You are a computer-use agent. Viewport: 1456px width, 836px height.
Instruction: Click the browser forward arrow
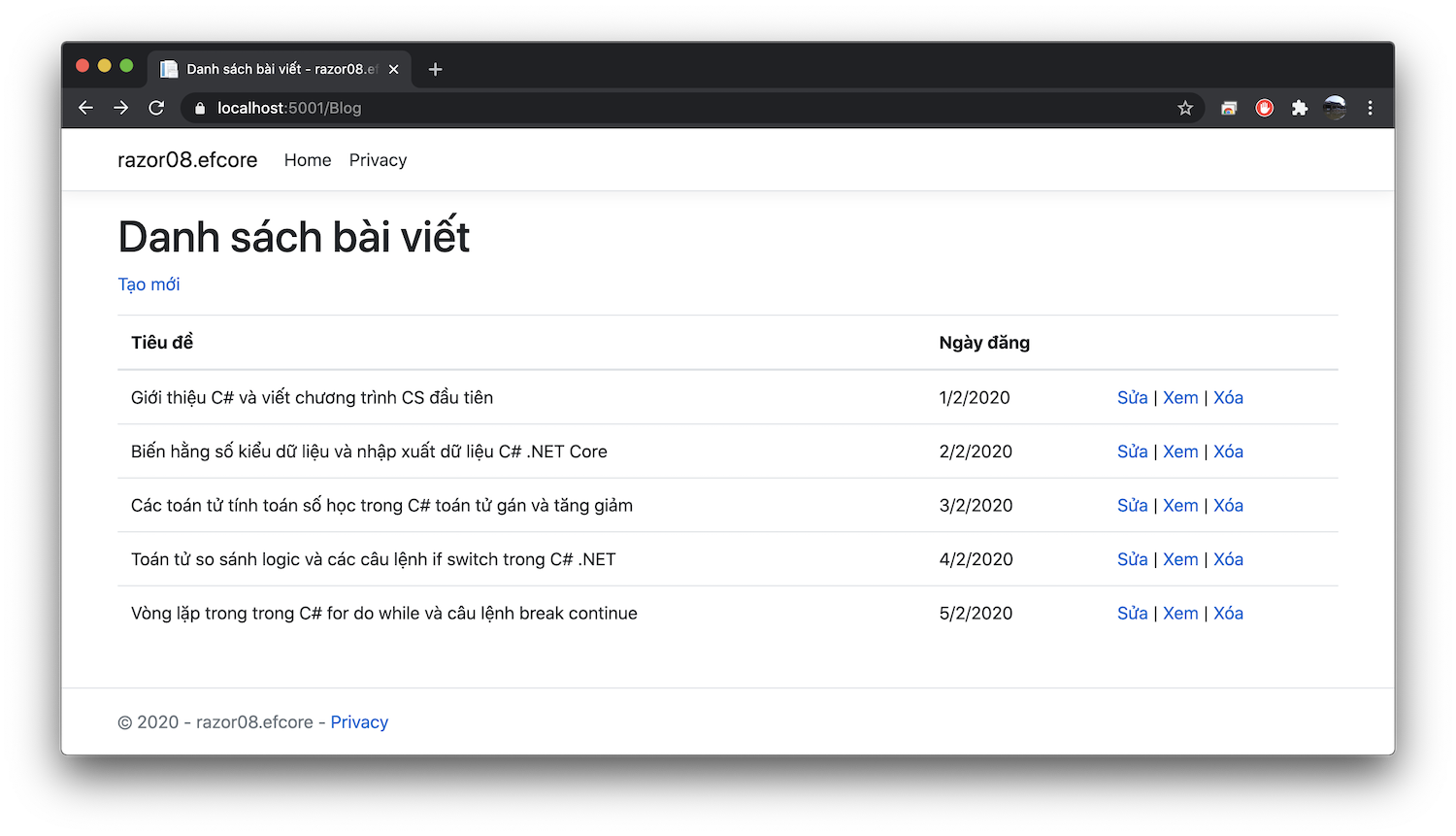tap(120, 108)
